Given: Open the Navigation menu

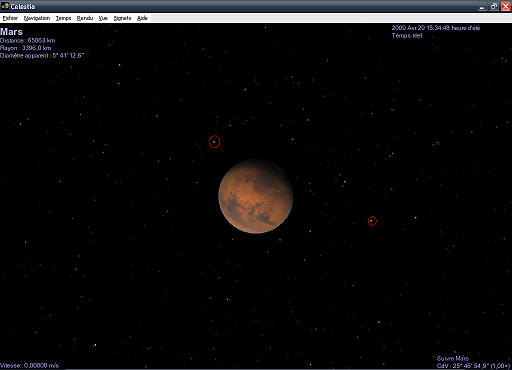Looking at the screenshot, I should pyautogui.click(x=37, y=18).
